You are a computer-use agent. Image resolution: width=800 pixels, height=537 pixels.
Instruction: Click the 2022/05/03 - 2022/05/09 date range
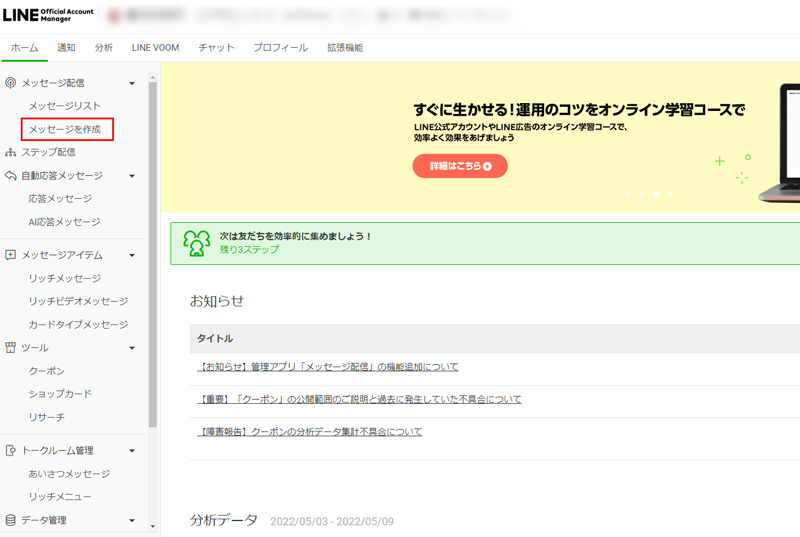(332, 521)
